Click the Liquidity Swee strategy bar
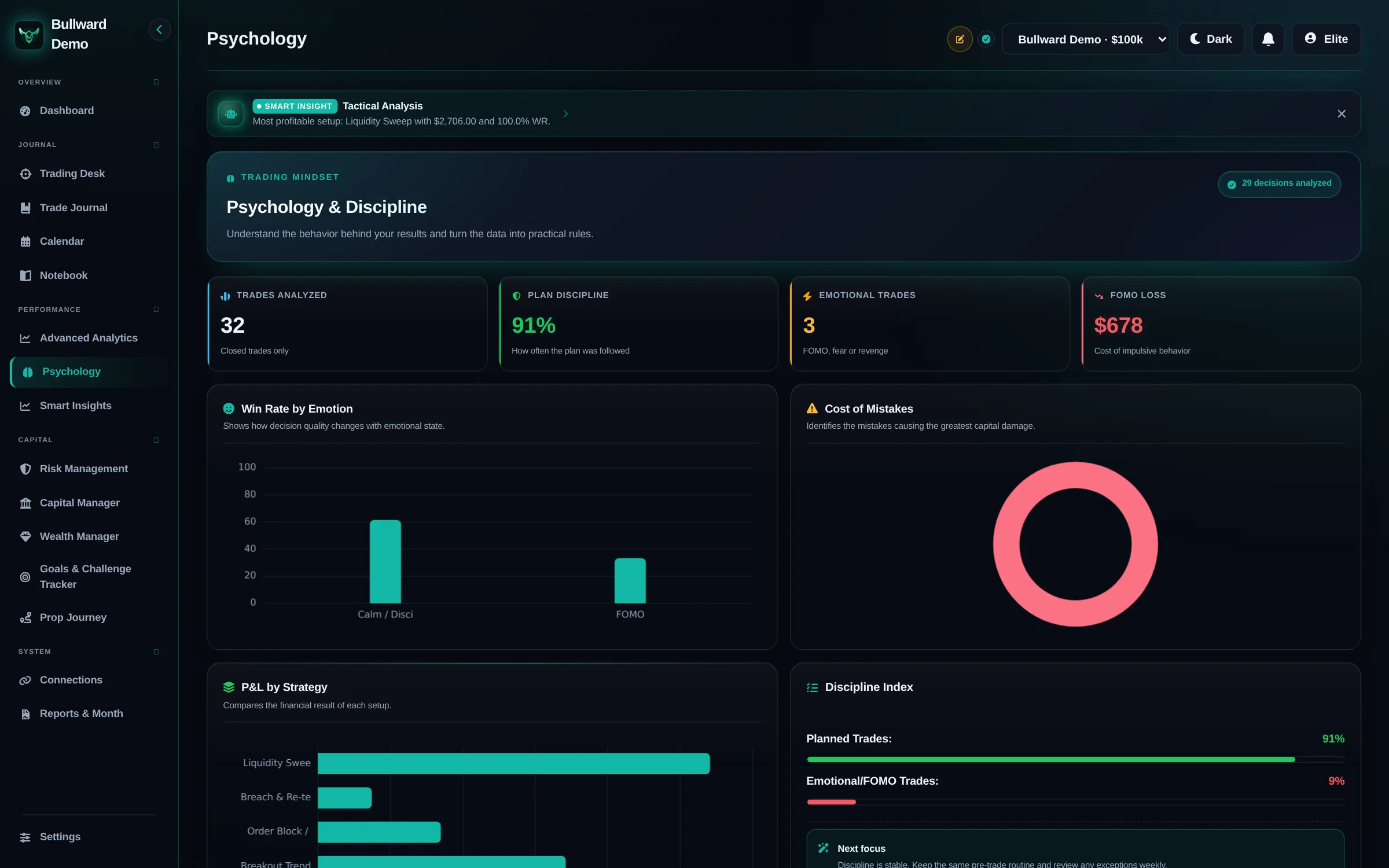The width and height of the screenshot is (1389, 868). point(513,763)
